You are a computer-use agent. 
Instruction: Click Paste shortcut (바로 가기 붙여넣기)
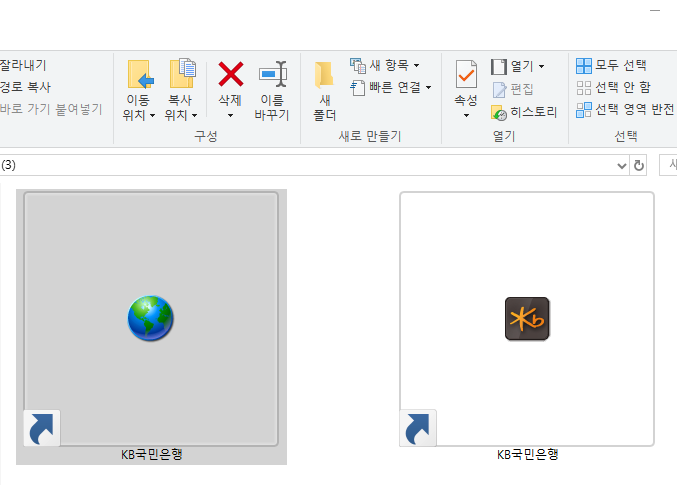point(51,109)
